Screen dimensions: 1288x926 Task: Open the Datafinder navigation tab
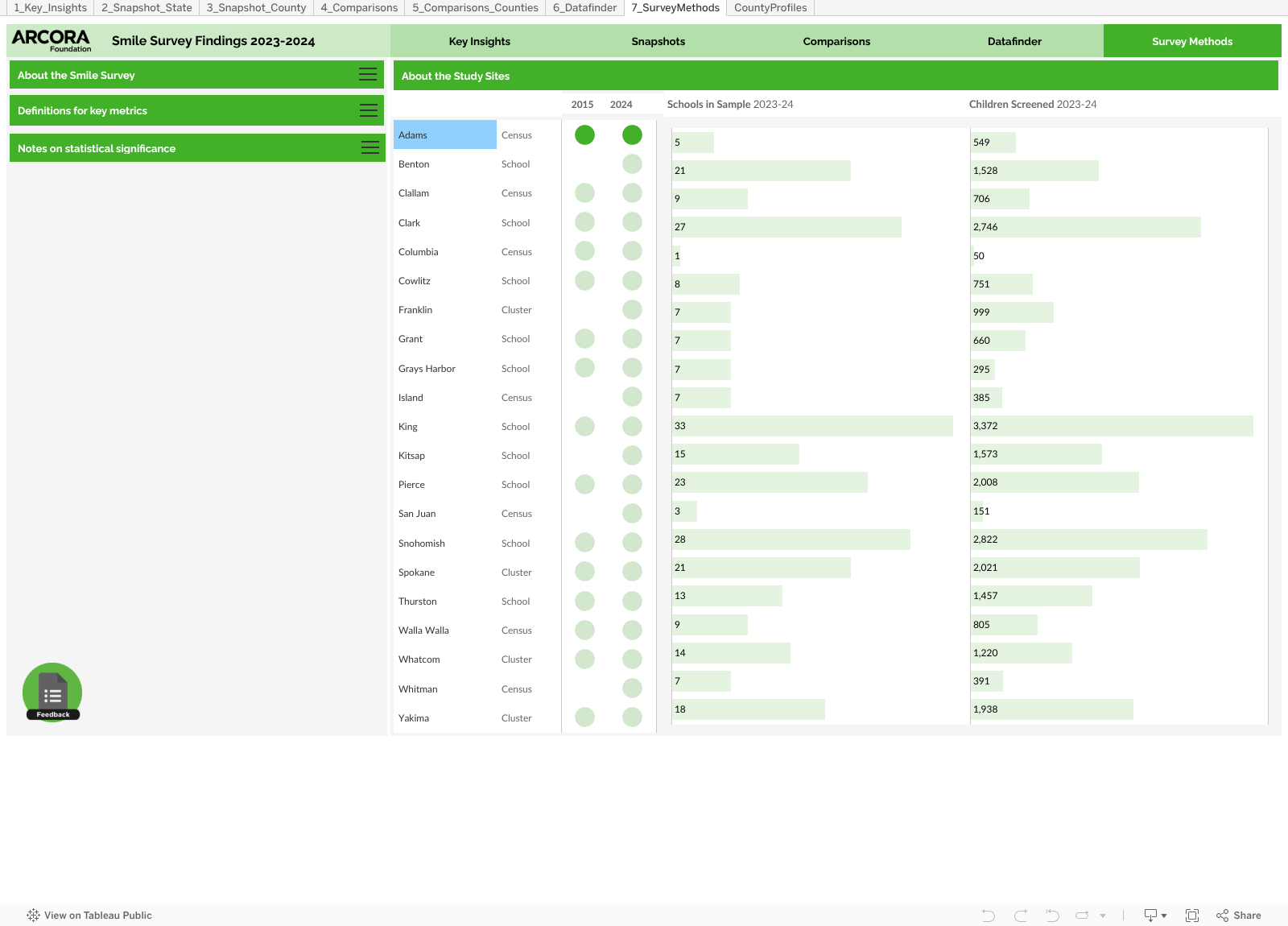[x=1014, y=42]
